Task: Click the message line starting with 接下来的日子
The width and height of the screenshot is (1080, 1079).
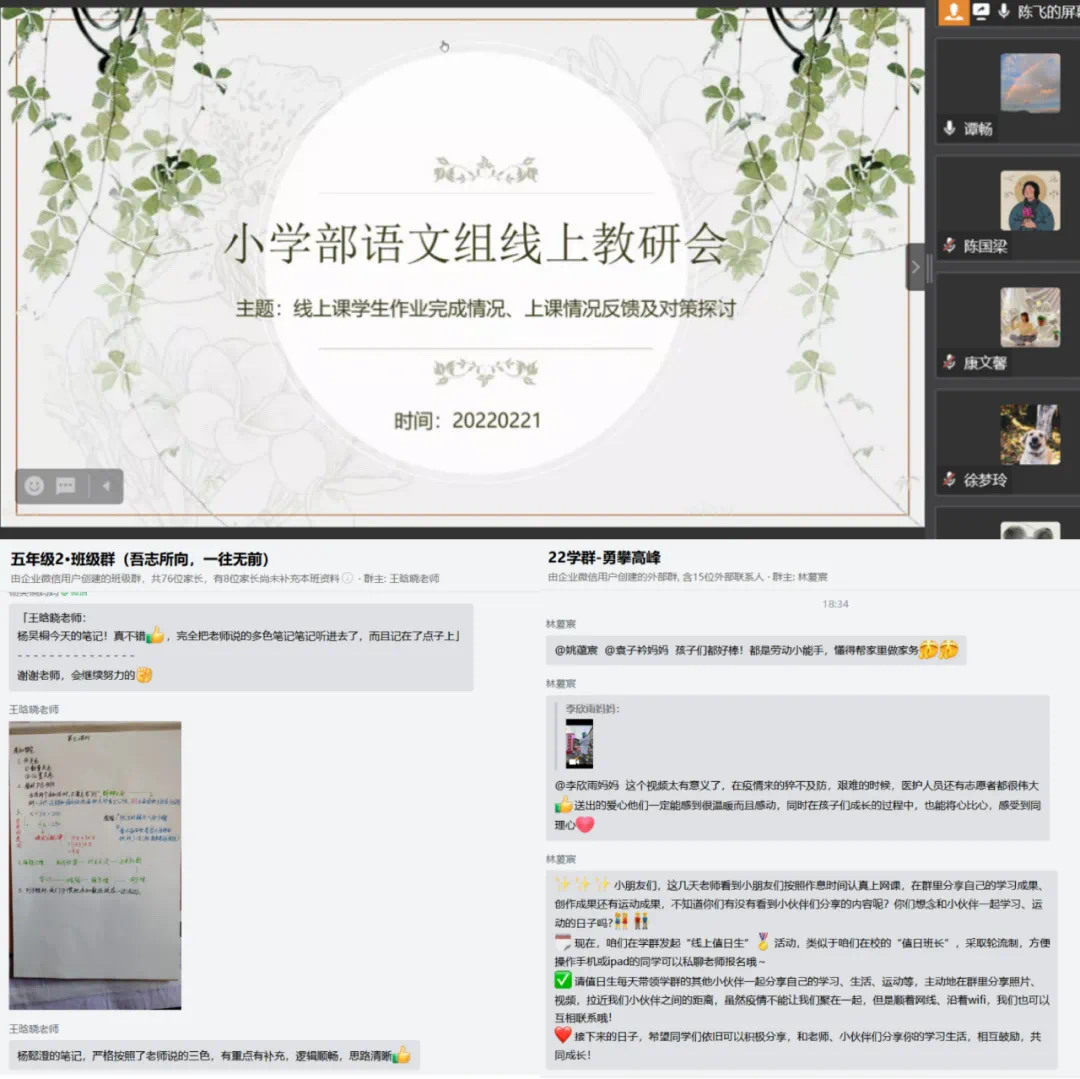Action: (798, 1036)
